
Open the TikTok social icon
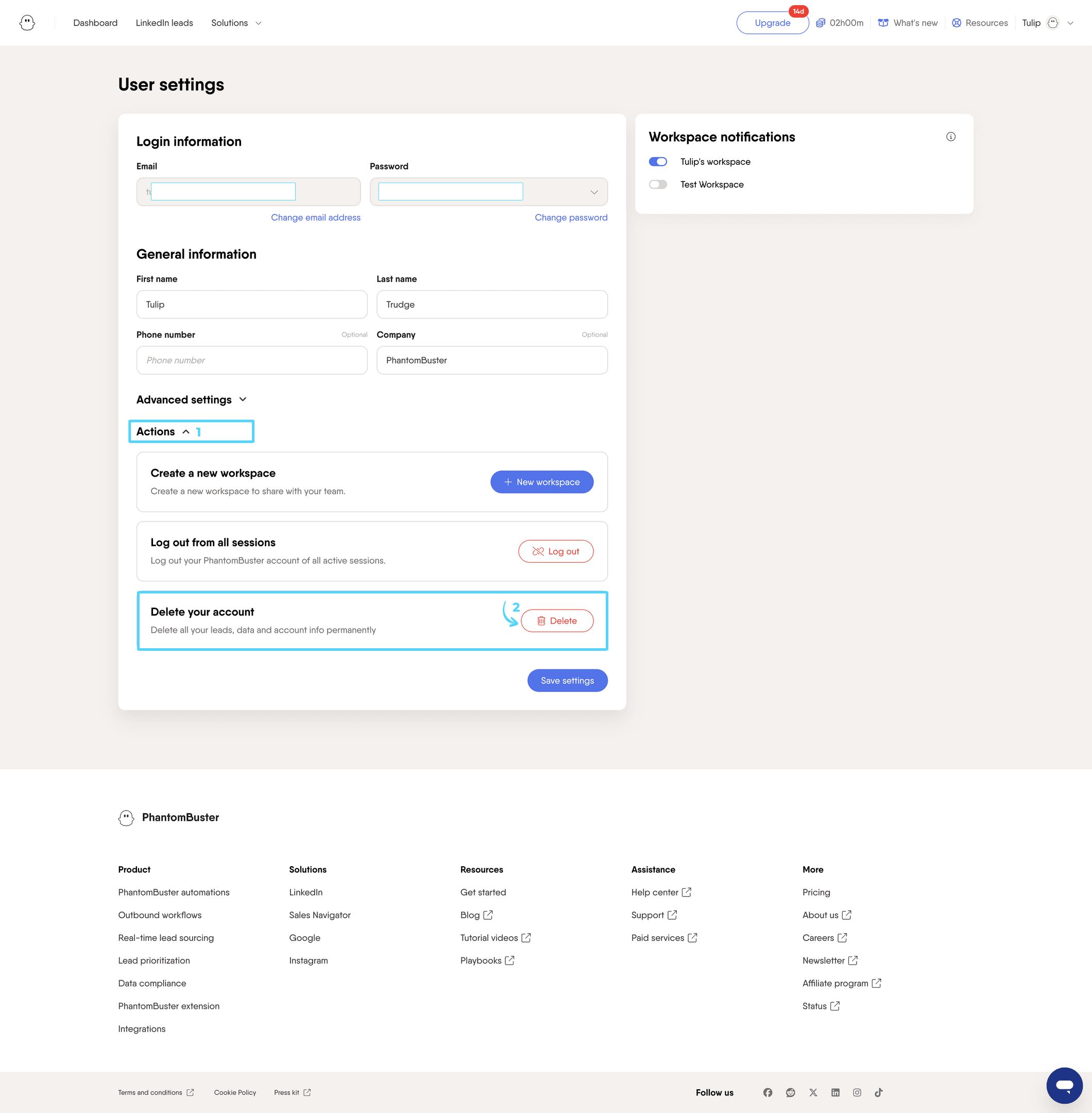coord(879,1092)
